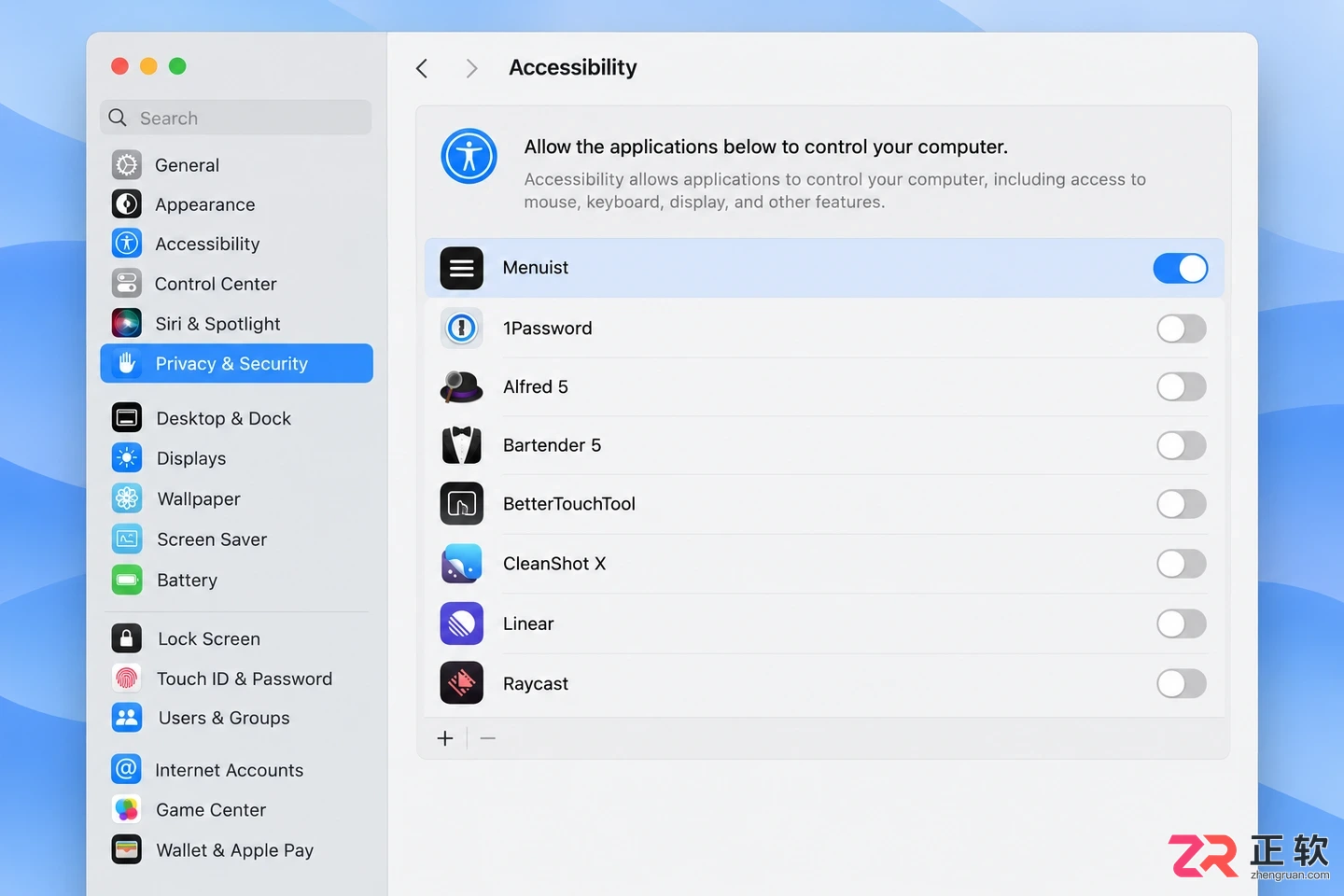1344x896 pixels.
Task: Click the Wallet & Apple Pay icon
Action: pos(127,849)
